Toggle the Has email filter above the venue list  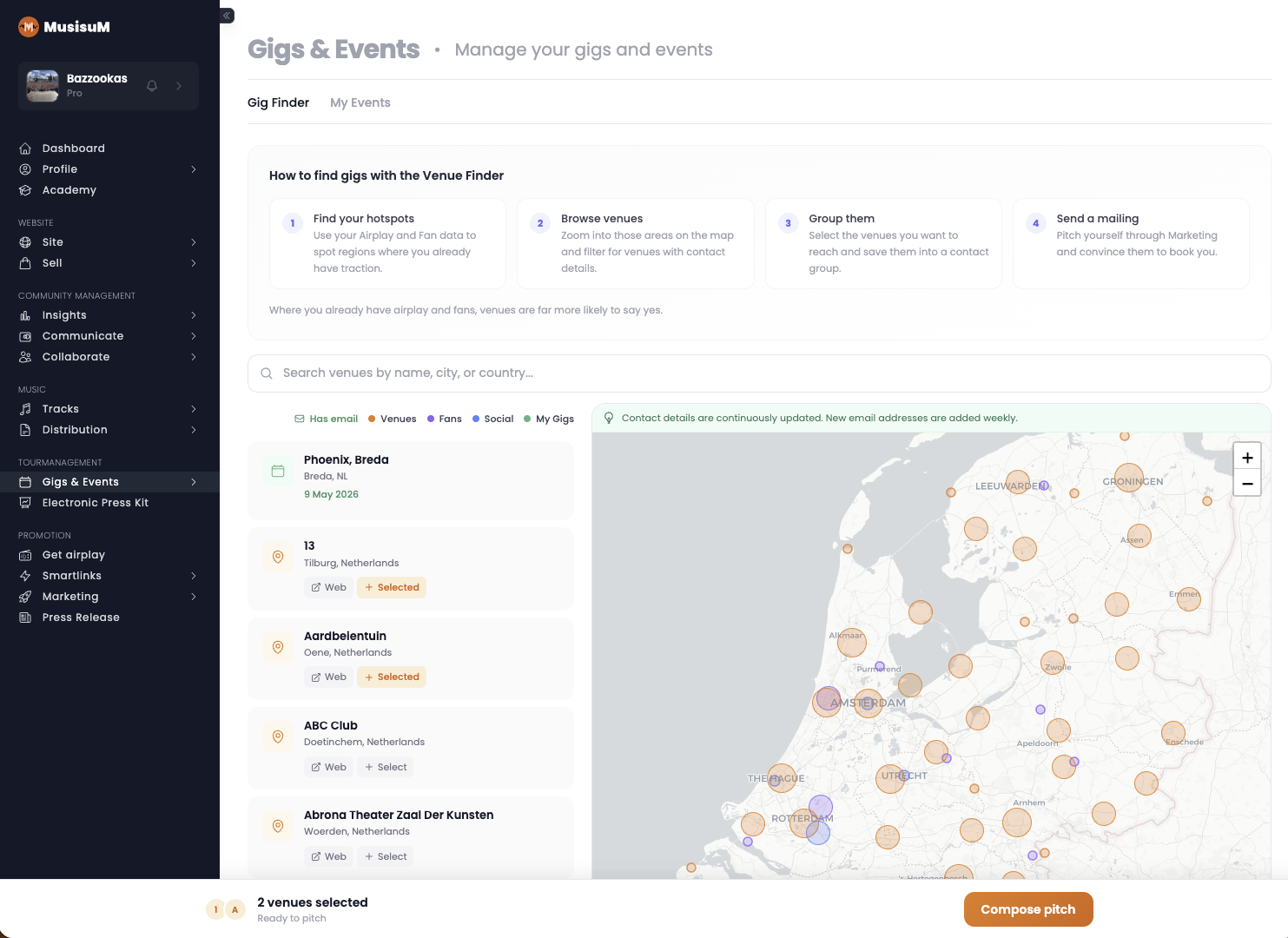tap(326, 418)
